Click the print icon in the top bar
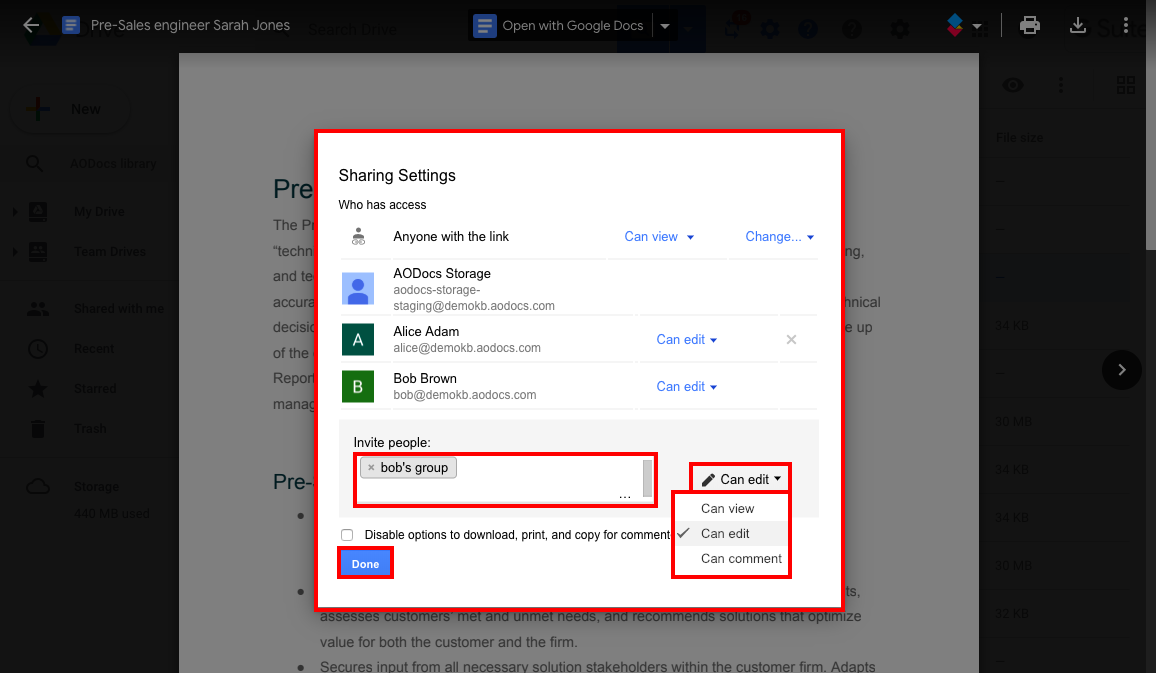Screen dimensions: 1156x673 click(1029, 26)
